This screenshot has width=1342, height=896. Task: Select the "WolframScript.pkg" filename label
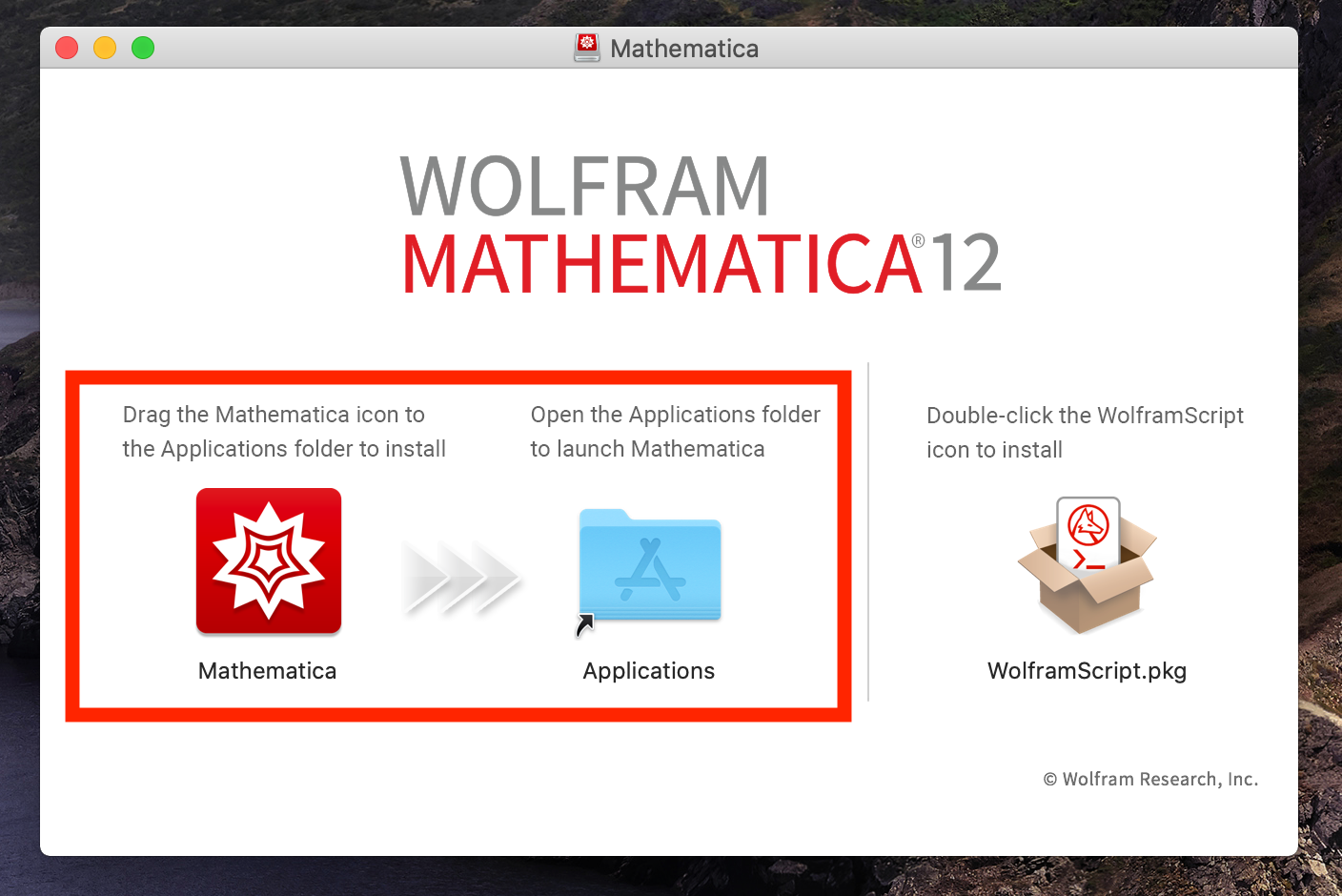(1087, 671)
